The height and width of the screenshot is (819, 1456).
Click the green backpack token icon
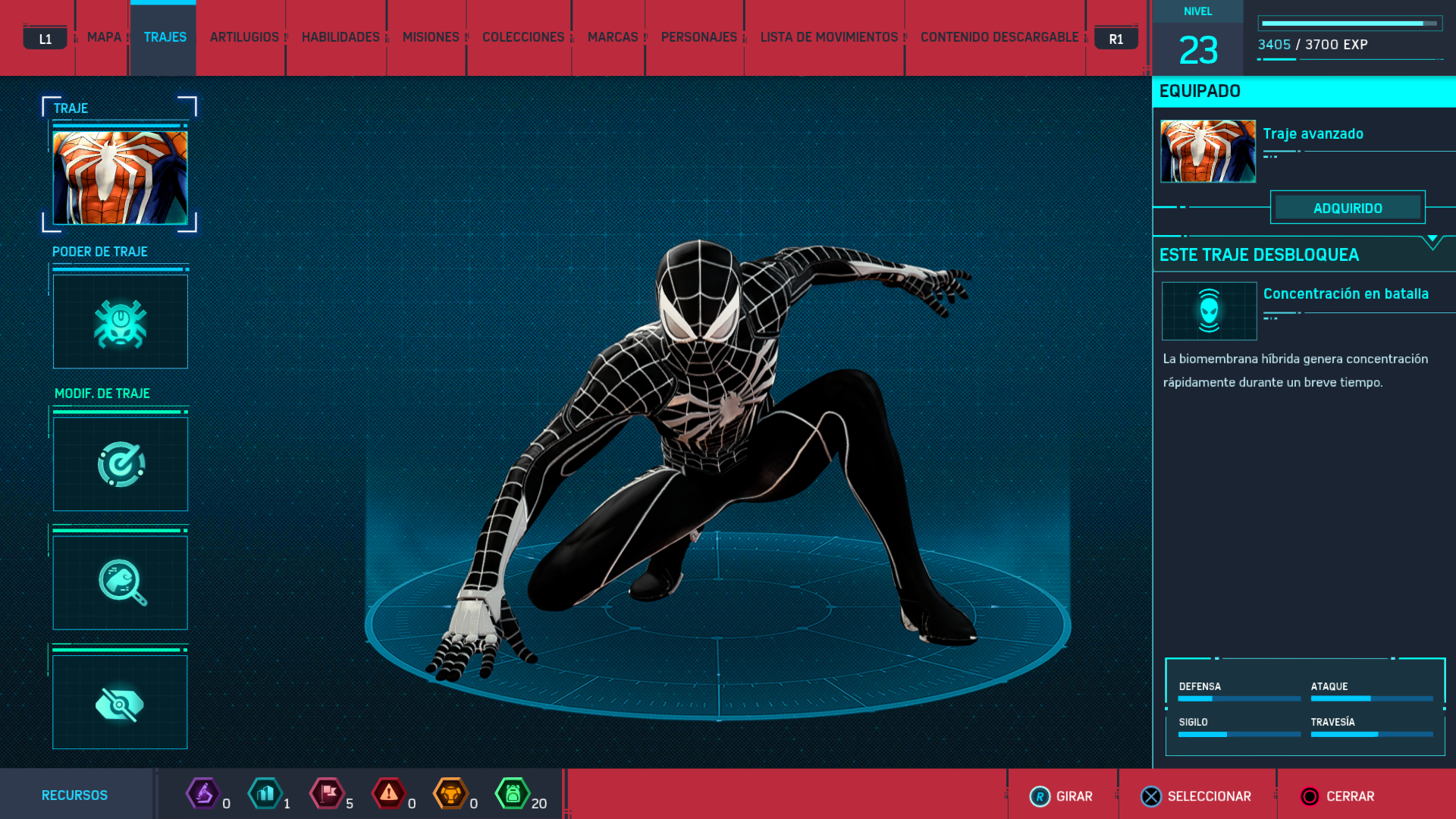(x=513, y=794)
